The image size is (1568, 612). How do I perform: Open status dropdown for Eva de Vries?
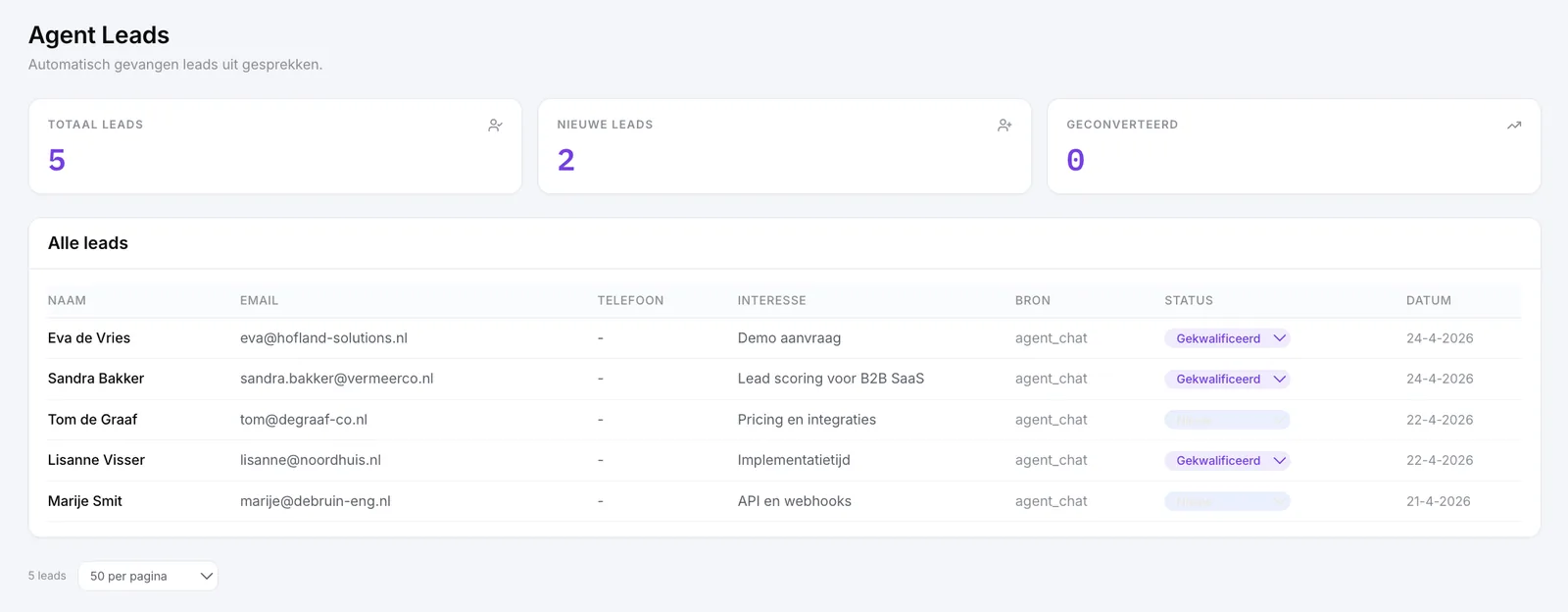1227,338
